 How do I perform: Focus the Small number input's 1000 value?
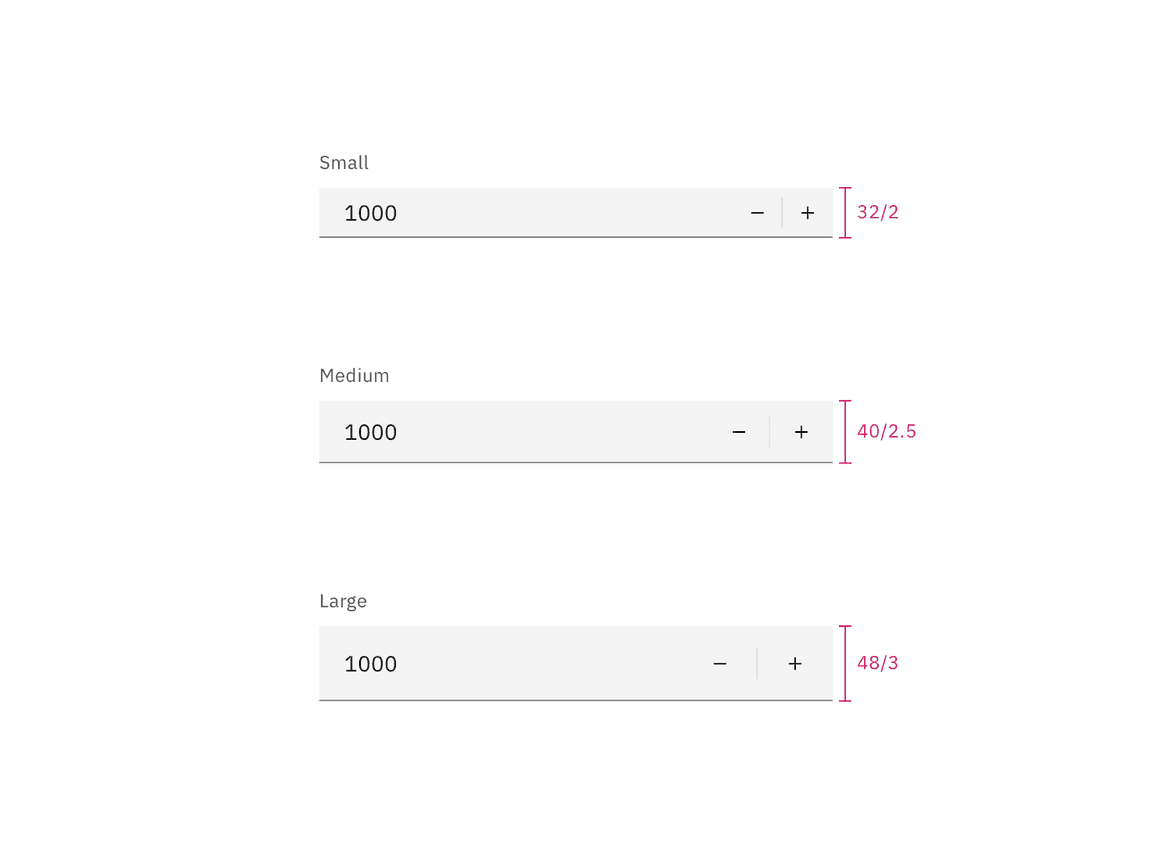[x=371, y=213]
